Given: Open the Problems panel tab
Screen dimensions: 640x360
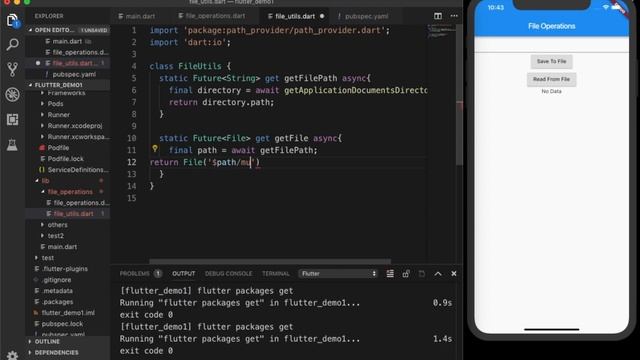Looking at the screenshot, I should (x=135, y=273).
